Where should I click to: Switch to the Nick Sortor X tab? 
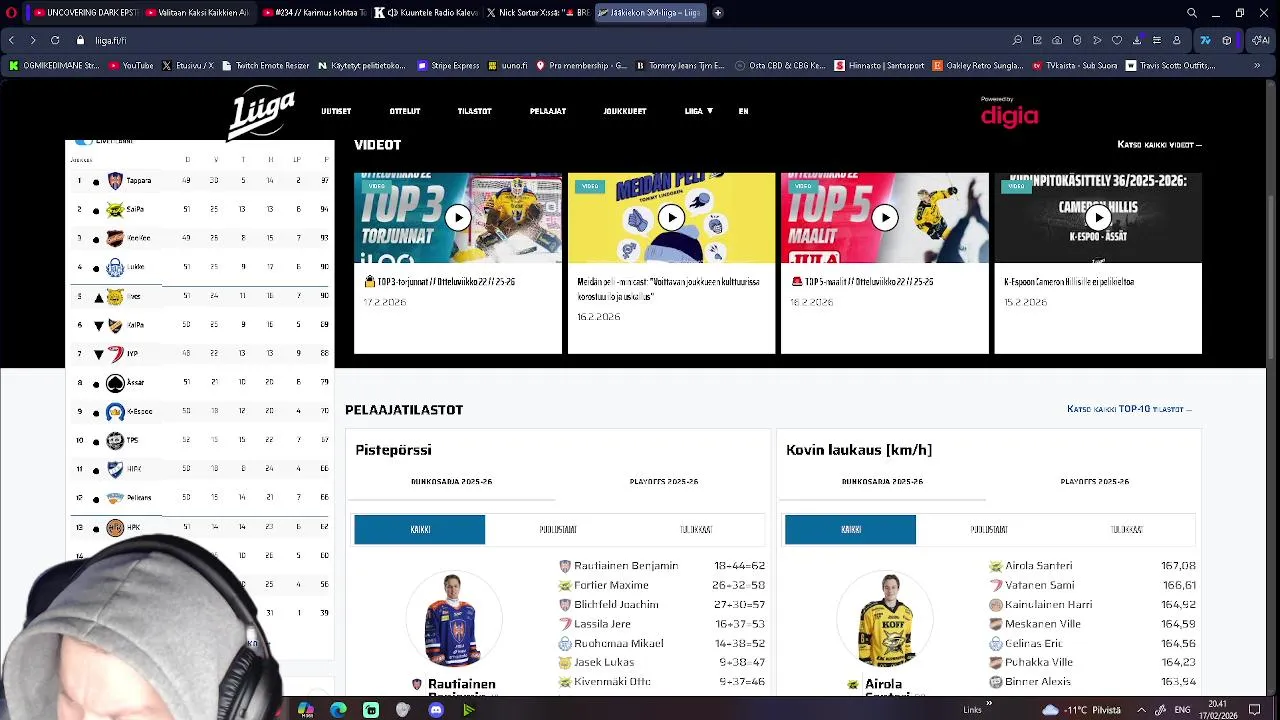tap(538, 13)
